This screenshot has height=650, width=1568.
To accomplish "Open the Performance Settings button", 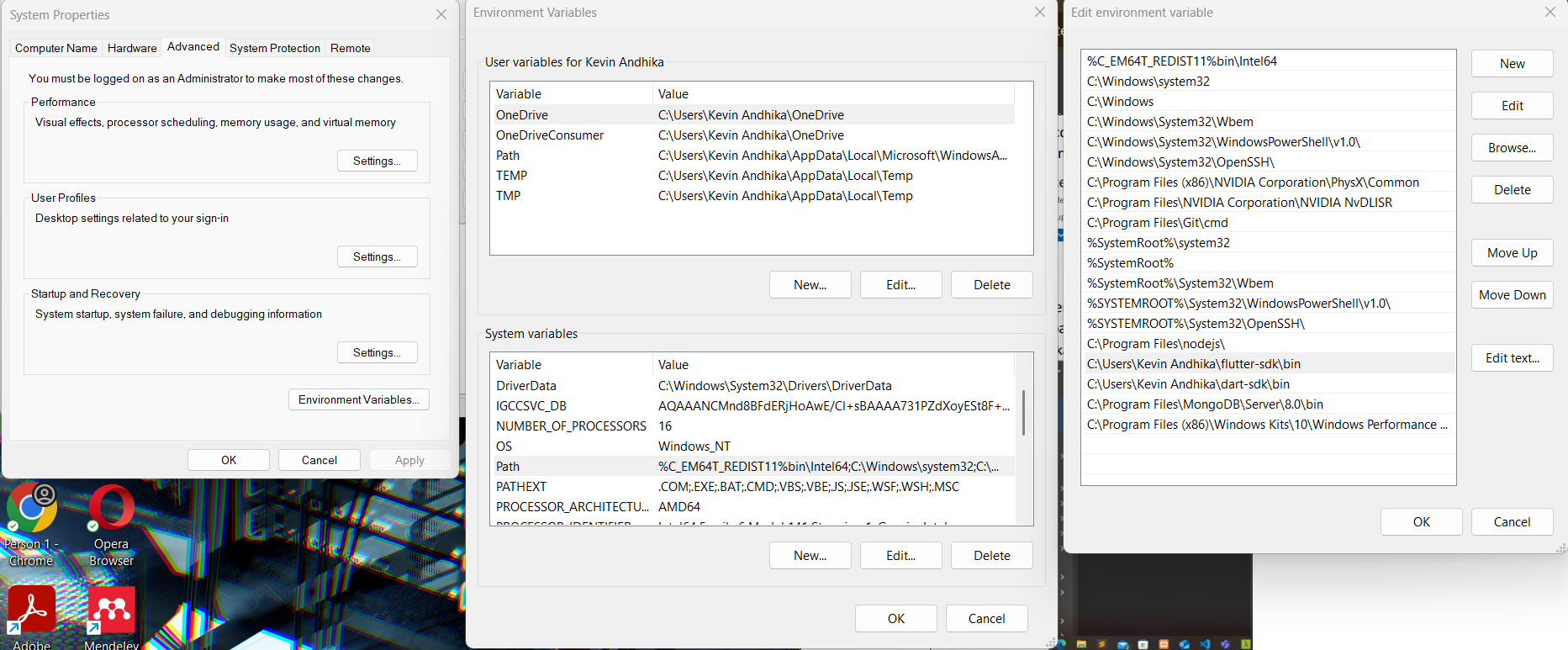I will coord(377,161).
